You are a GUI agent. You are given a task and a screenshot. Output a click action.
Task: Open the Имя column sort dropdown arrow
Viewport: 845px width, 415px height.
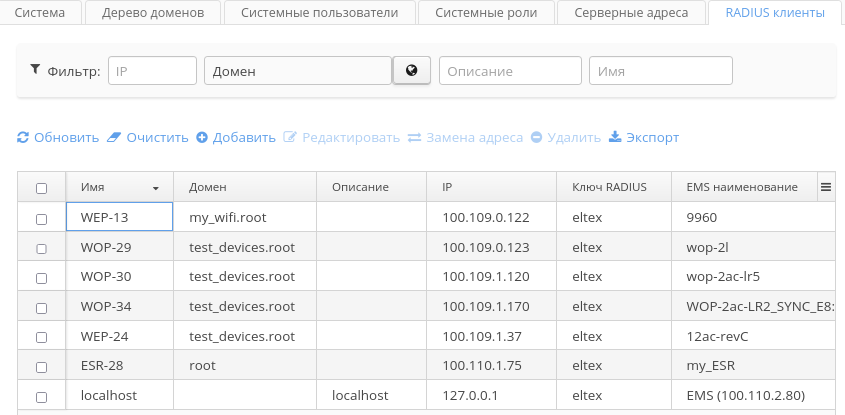tap(156, 188)
